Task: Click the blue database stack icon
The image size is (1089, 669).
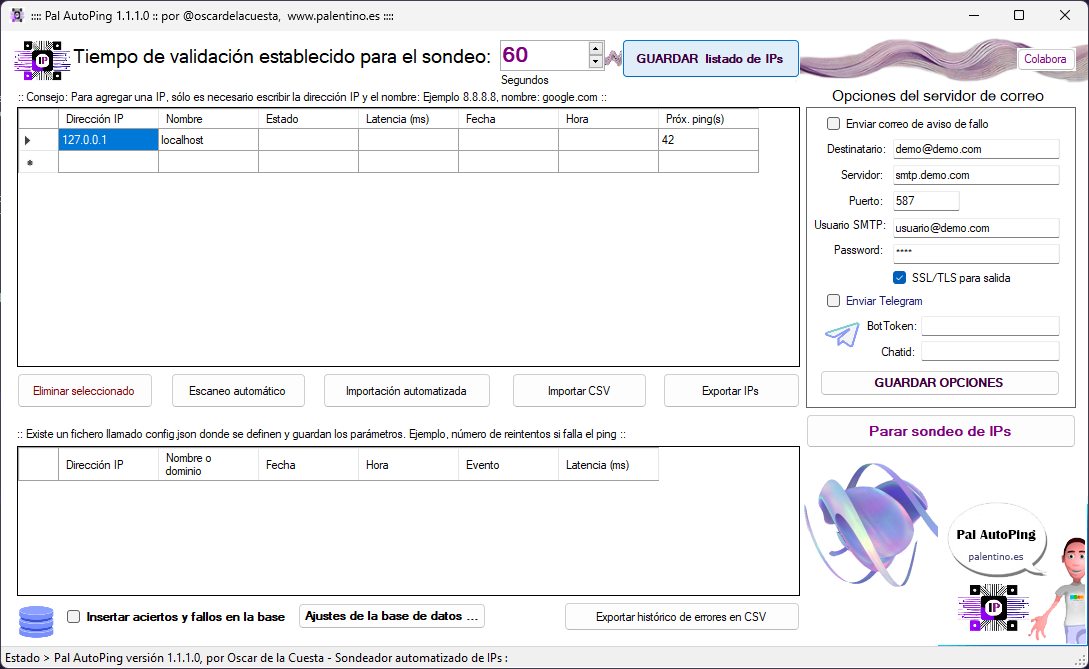Action: [x=36, y=621]
